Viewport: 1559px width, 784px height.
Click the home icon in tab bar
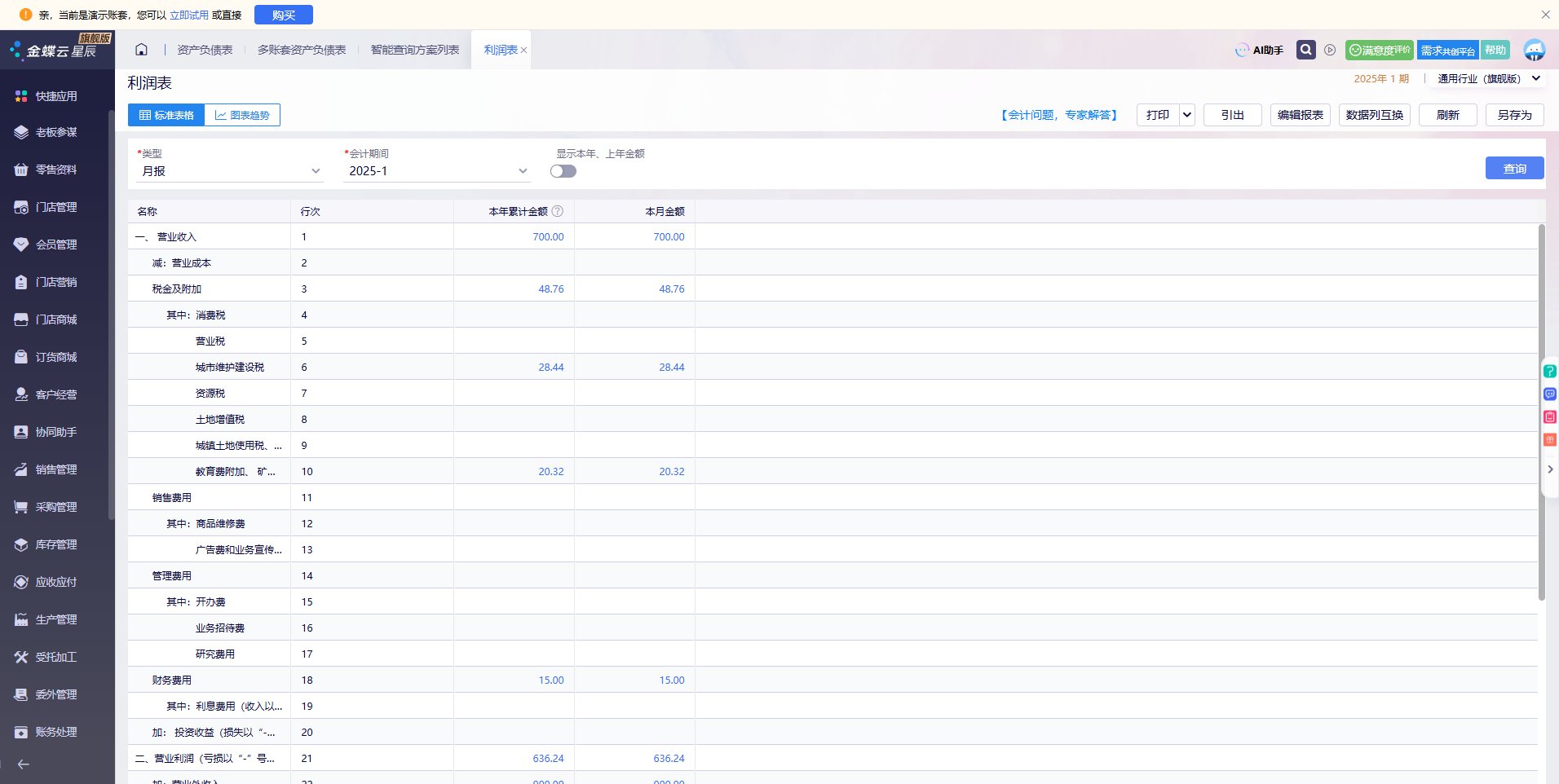coord(141,50)
